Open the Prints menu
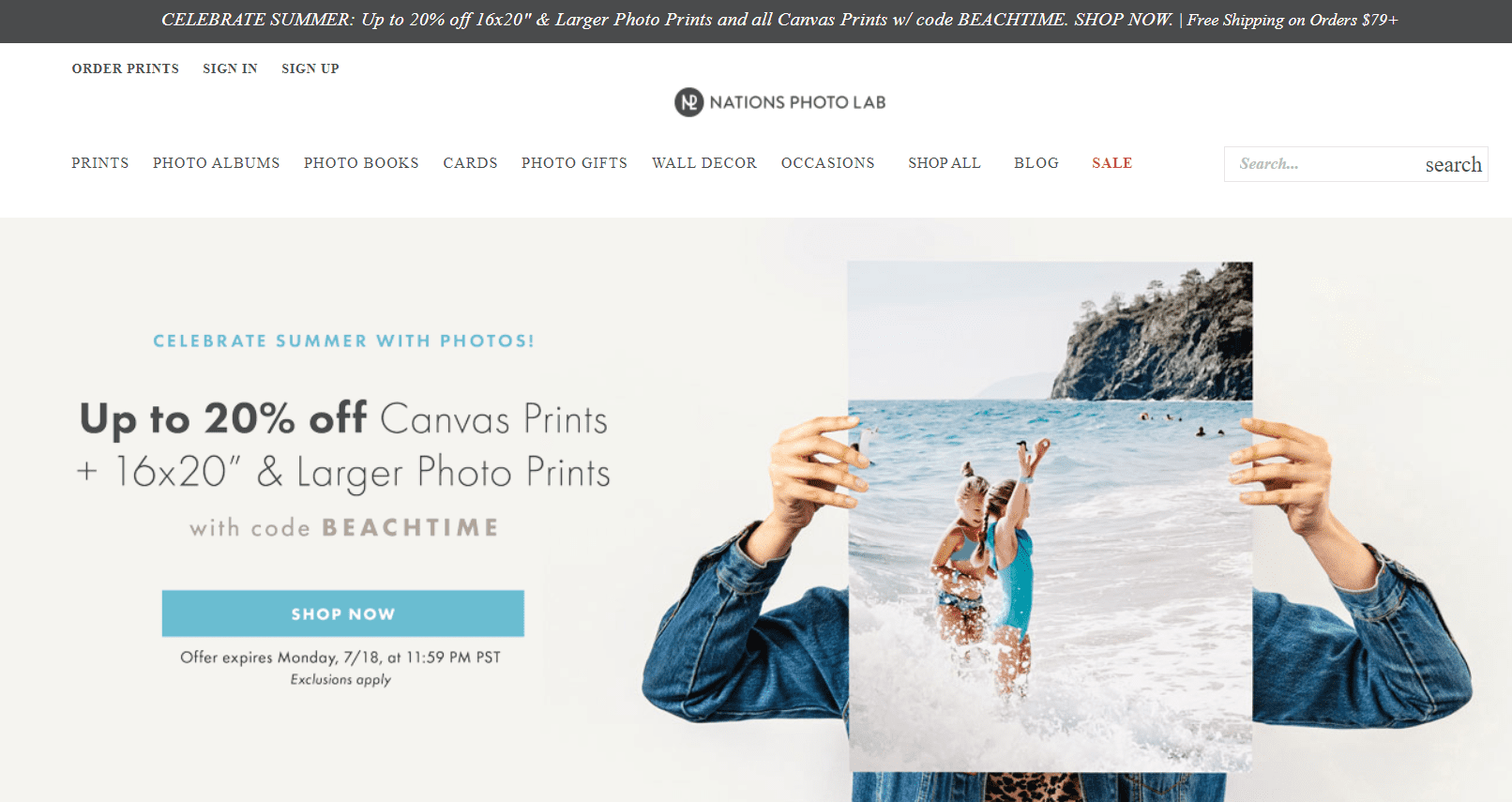1512x802 pixels. click(x=100, y=163)
